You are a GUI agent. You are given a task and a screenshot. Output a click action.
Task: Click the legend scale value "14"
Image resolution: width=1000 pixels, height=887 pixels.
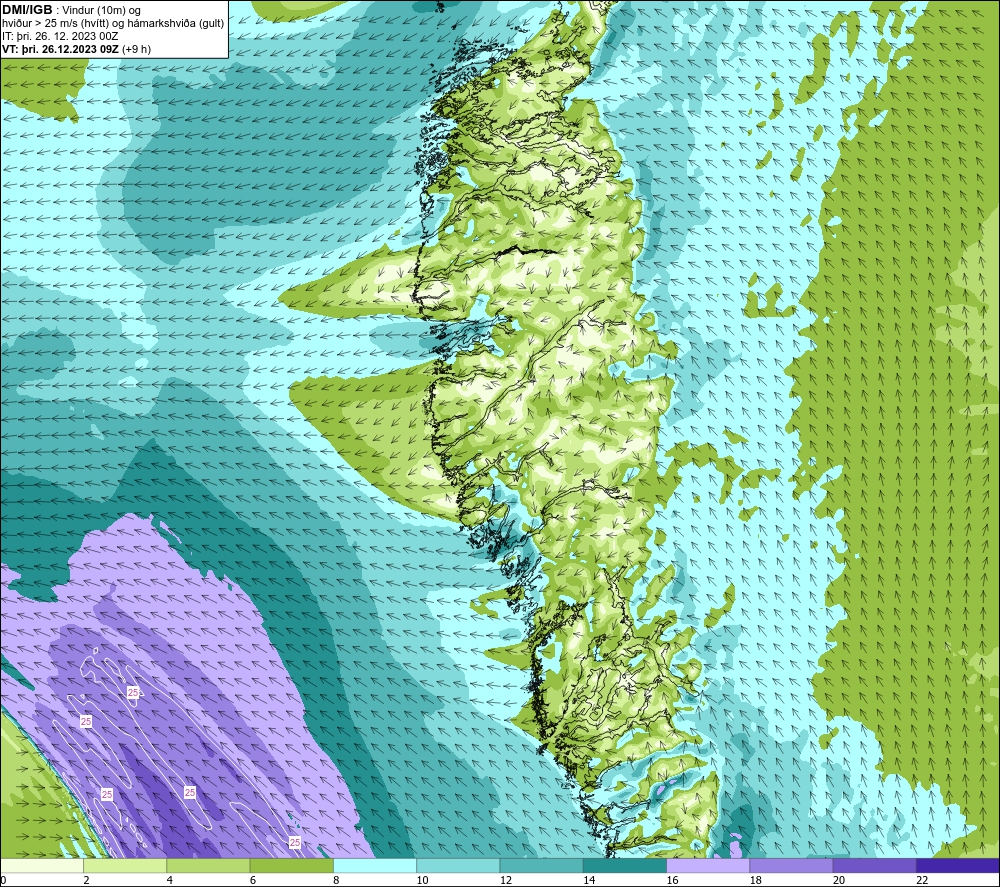[589, 881]
